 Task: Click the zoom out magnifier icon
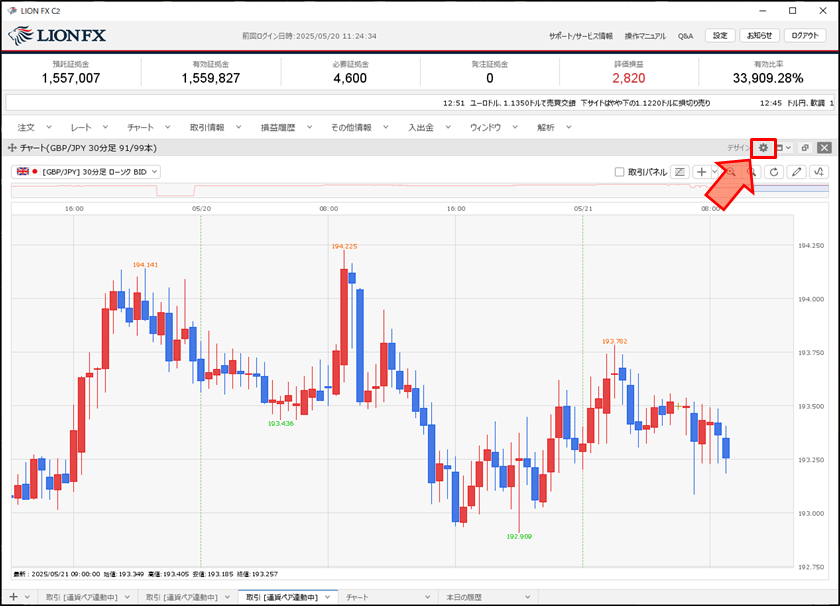click(751, 172)
